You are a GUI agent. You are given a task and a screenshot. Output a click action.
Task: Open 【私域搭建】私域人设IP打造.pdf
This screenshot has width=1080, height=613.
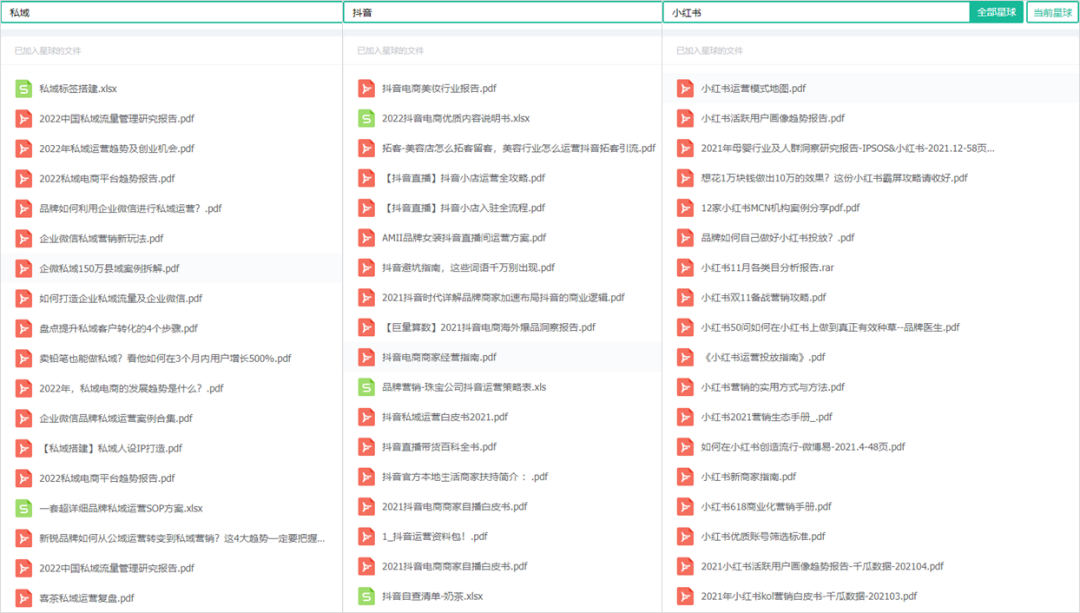[x=111, y=448]
